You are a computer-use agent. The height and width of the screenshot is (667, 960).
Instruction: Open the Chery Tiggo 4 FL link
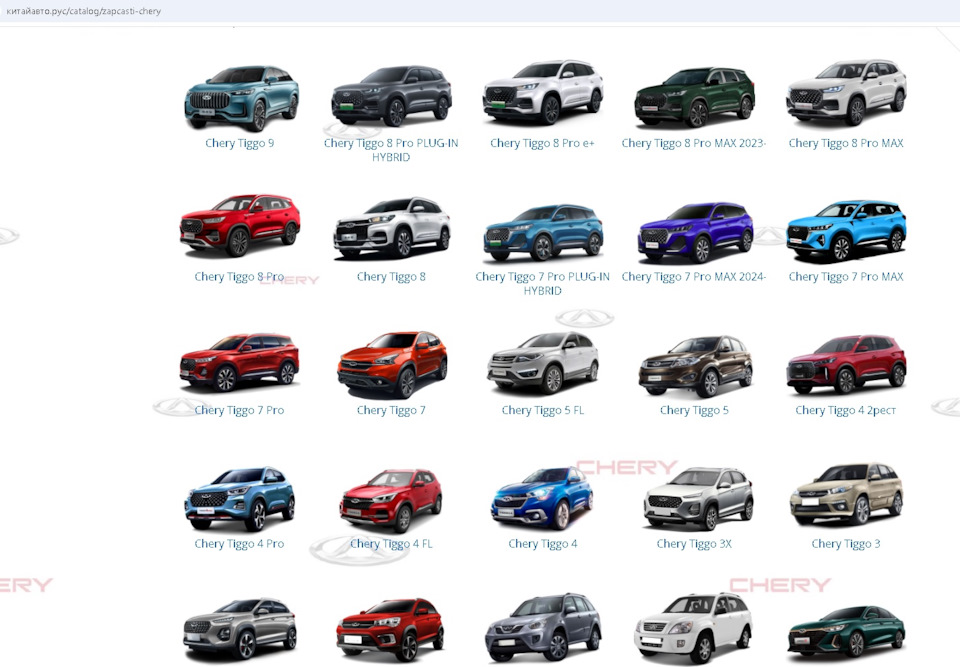pos(391,544)
